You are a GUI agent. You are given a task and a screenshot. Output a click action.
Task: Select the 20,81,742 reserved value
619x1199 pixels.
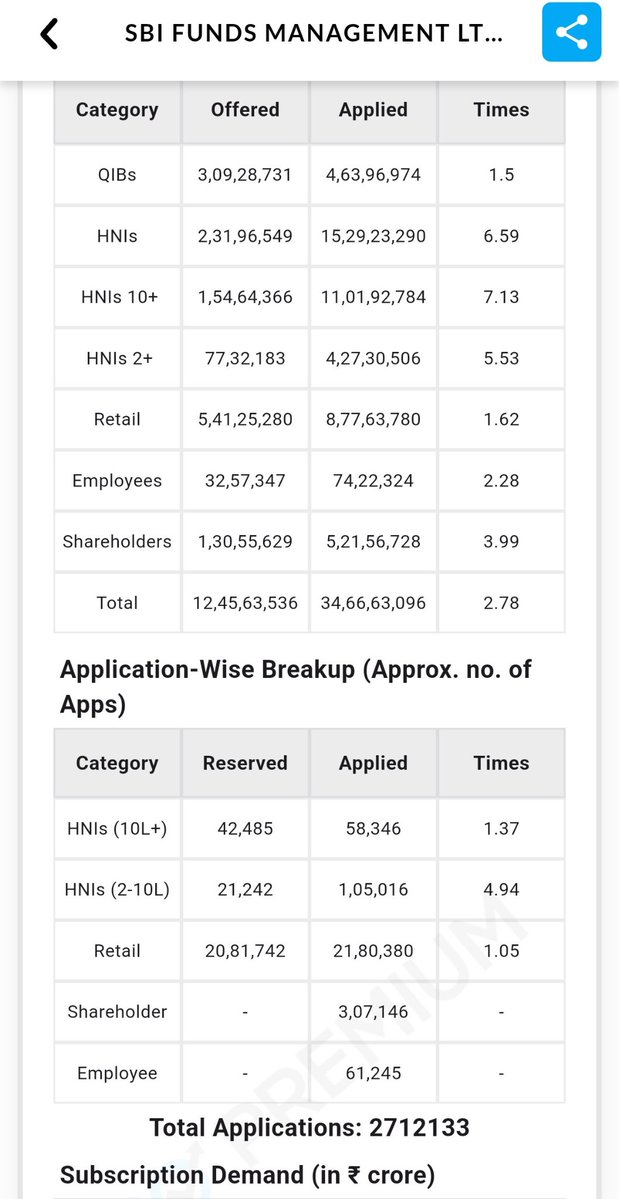pos(245,950)
